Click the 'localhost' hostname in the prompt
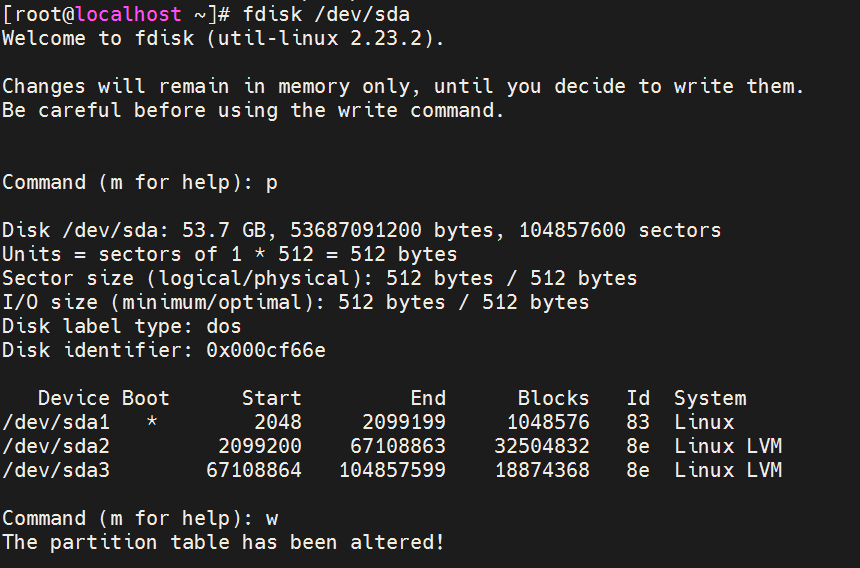This screenshot has height=568, width=860. [x=127, y=14]
